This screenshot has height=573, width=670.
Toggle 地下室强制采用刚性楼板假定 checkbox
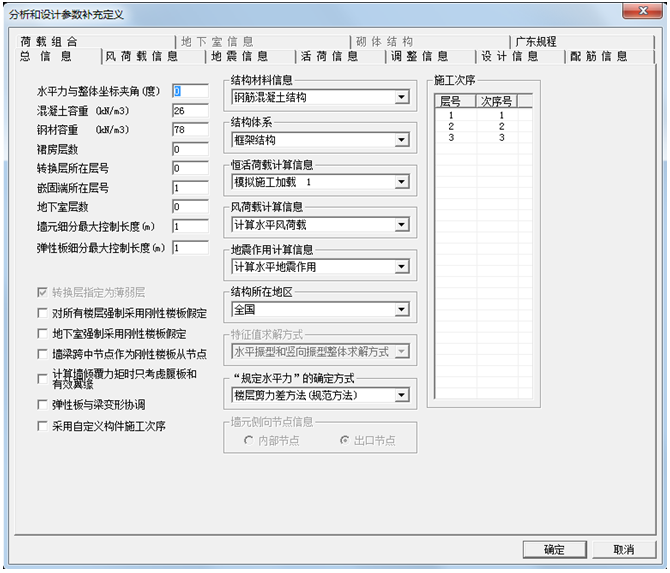click(41, 333)
